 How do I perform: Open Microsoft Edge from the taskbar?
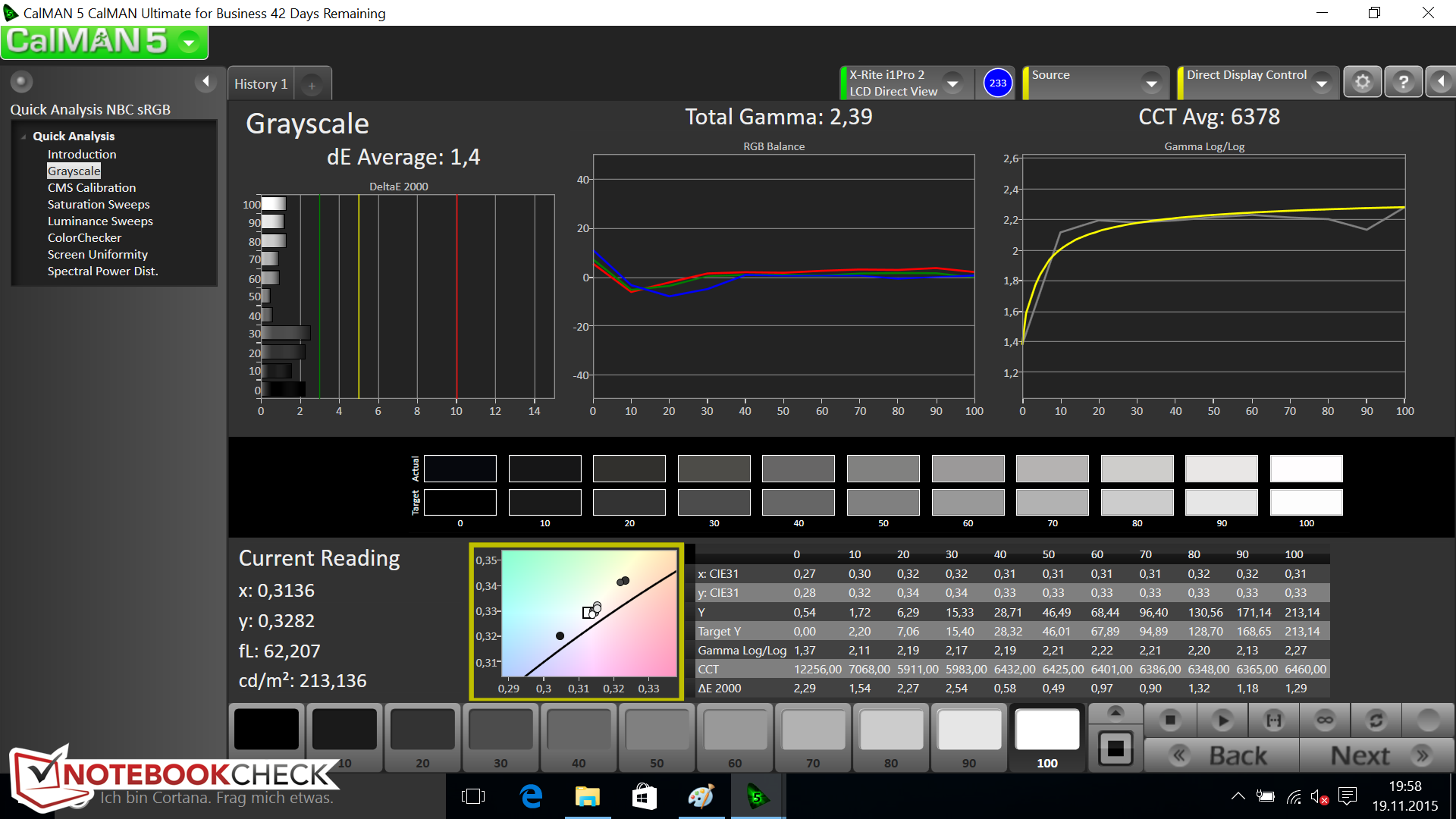(531, 796)
